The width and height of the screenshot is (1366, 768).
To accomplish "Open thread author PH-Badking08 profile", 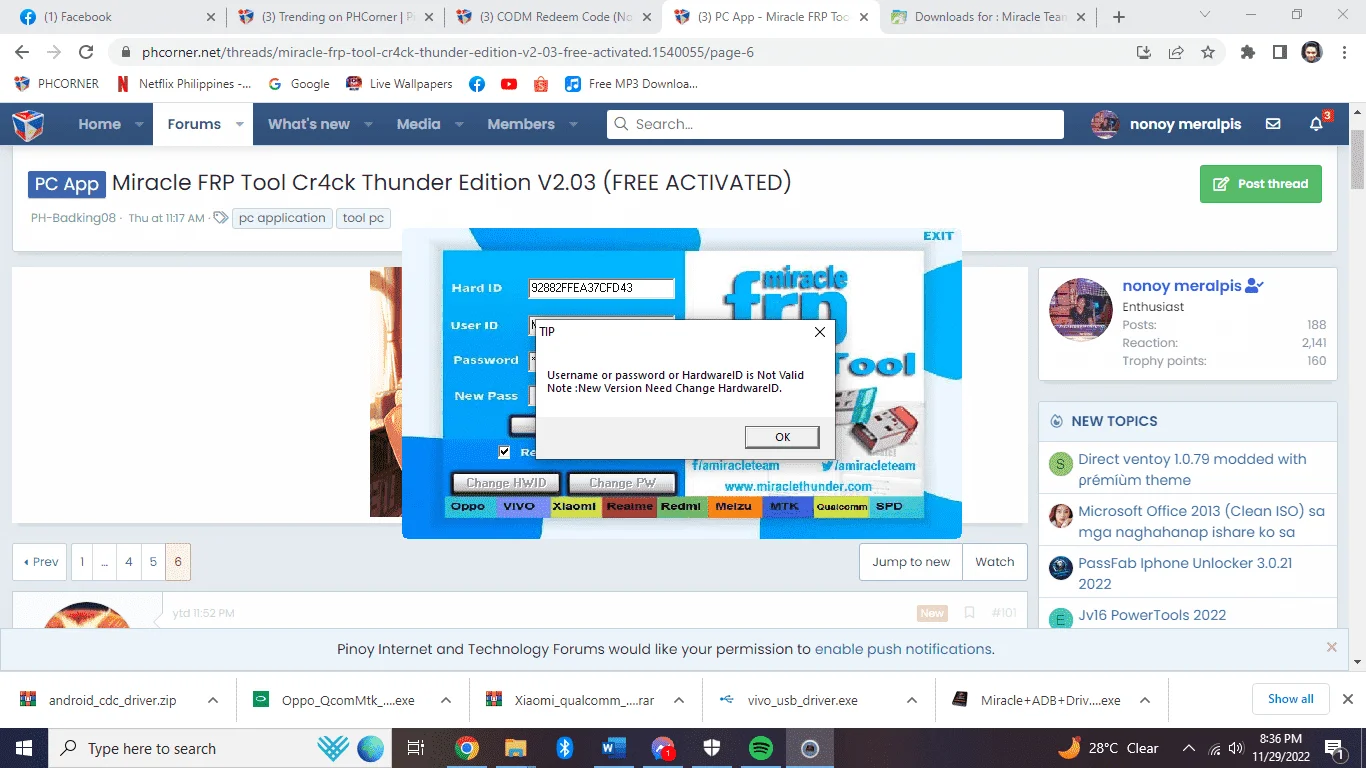I will [73, 218].
